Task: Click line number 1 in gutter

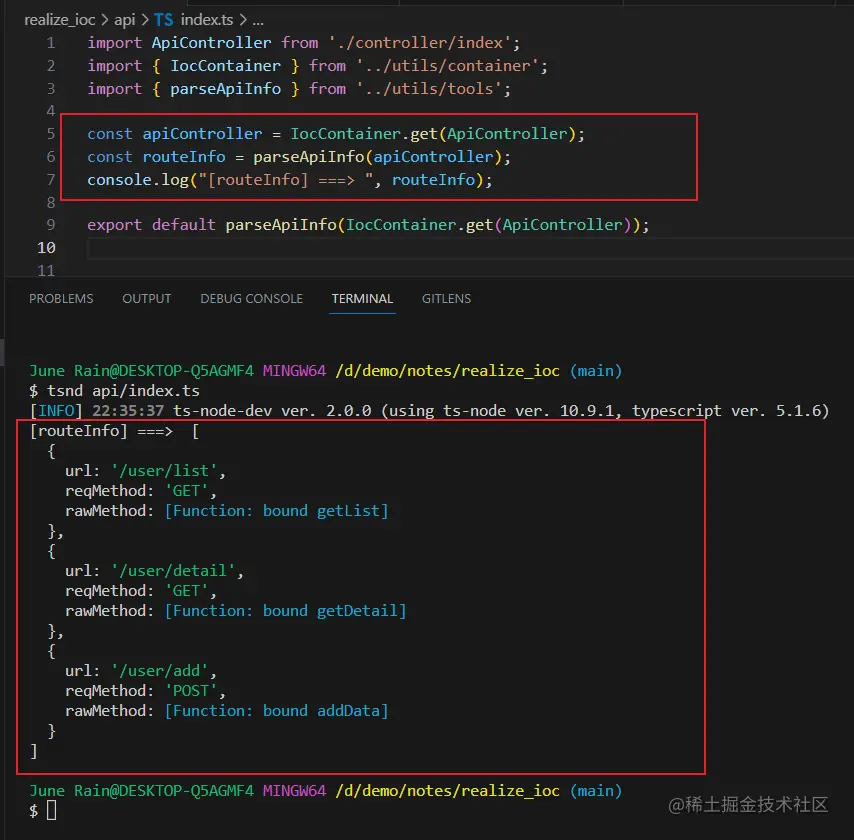Action: coord(51,42)
